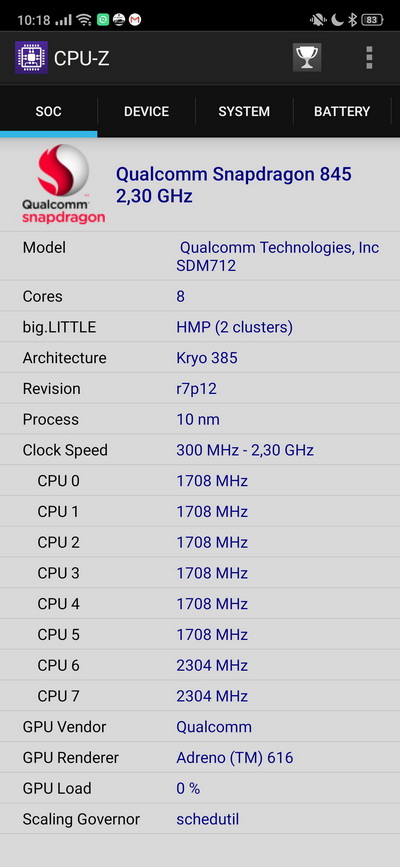Tap the Model row showing SDM712
Viewport: 400px width, 867px height.
200,256
